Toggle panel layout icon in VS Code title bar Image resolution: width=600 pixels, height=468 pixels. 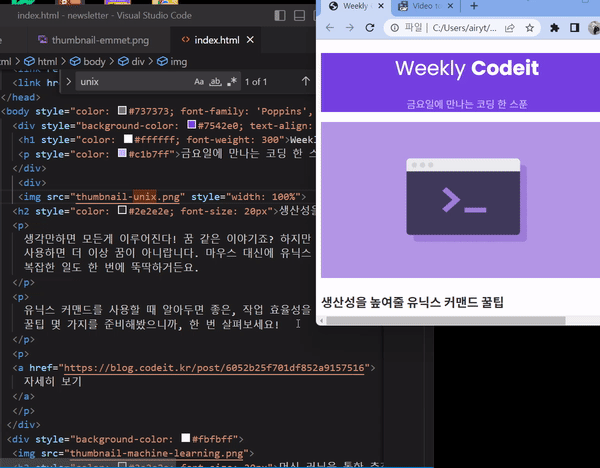(299, 15)
